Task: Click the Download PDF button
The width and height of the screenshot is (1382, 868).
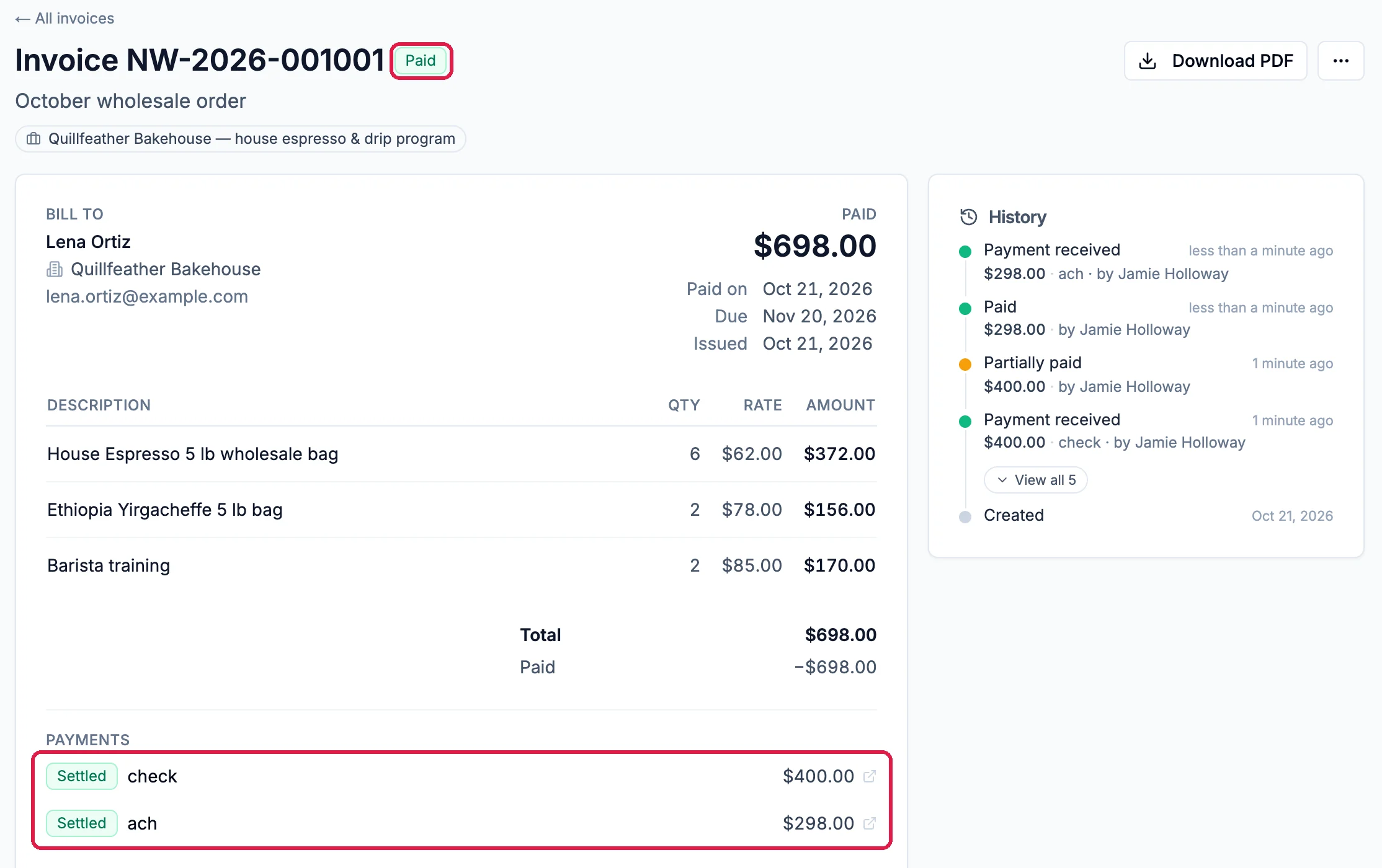Action: 1215,61
